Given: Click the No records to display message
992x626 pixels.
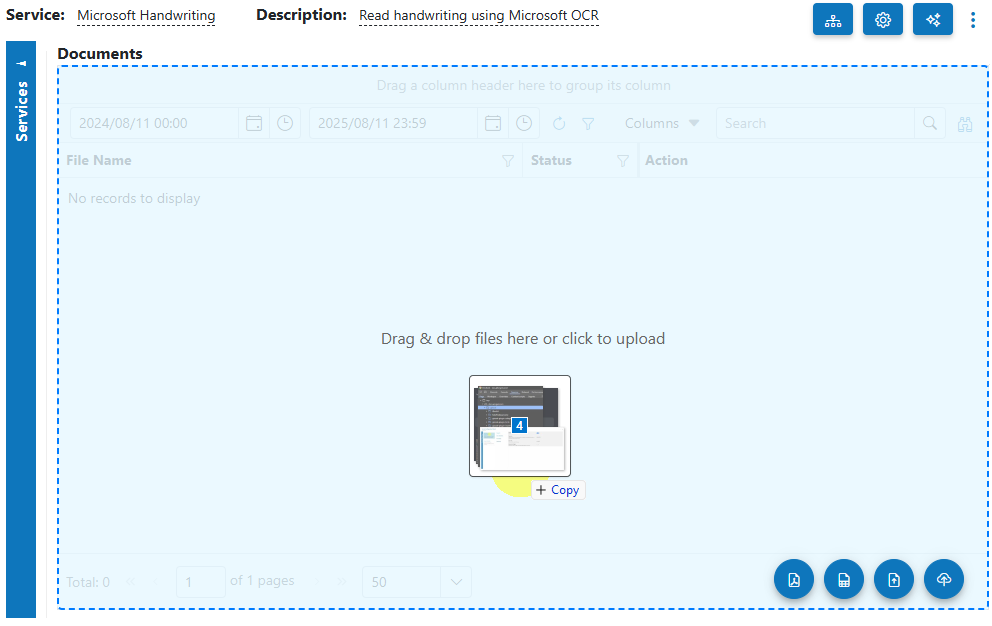Looking at the screenshot, I should click(x=134, y=199).
